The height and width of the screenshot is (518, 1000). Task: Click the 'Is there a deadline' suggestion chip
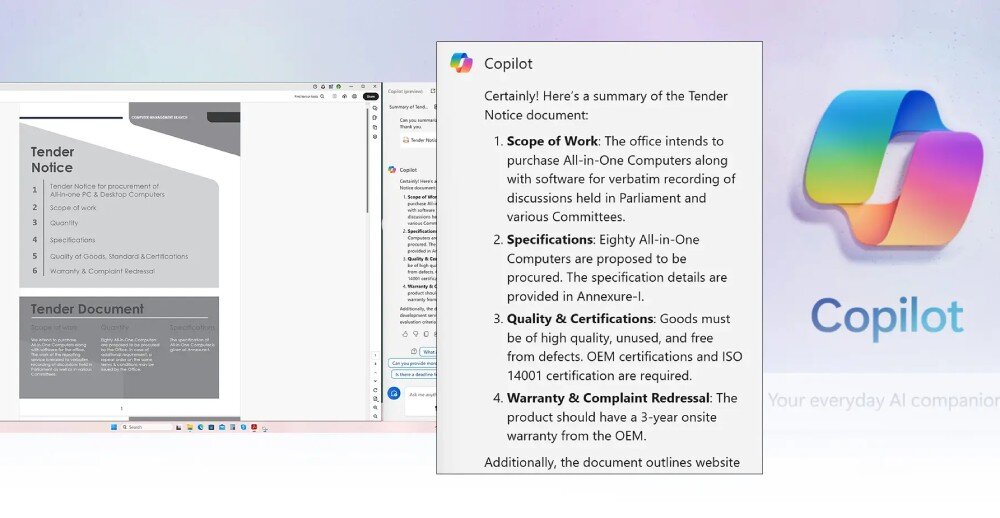click(x=415, y=374)
